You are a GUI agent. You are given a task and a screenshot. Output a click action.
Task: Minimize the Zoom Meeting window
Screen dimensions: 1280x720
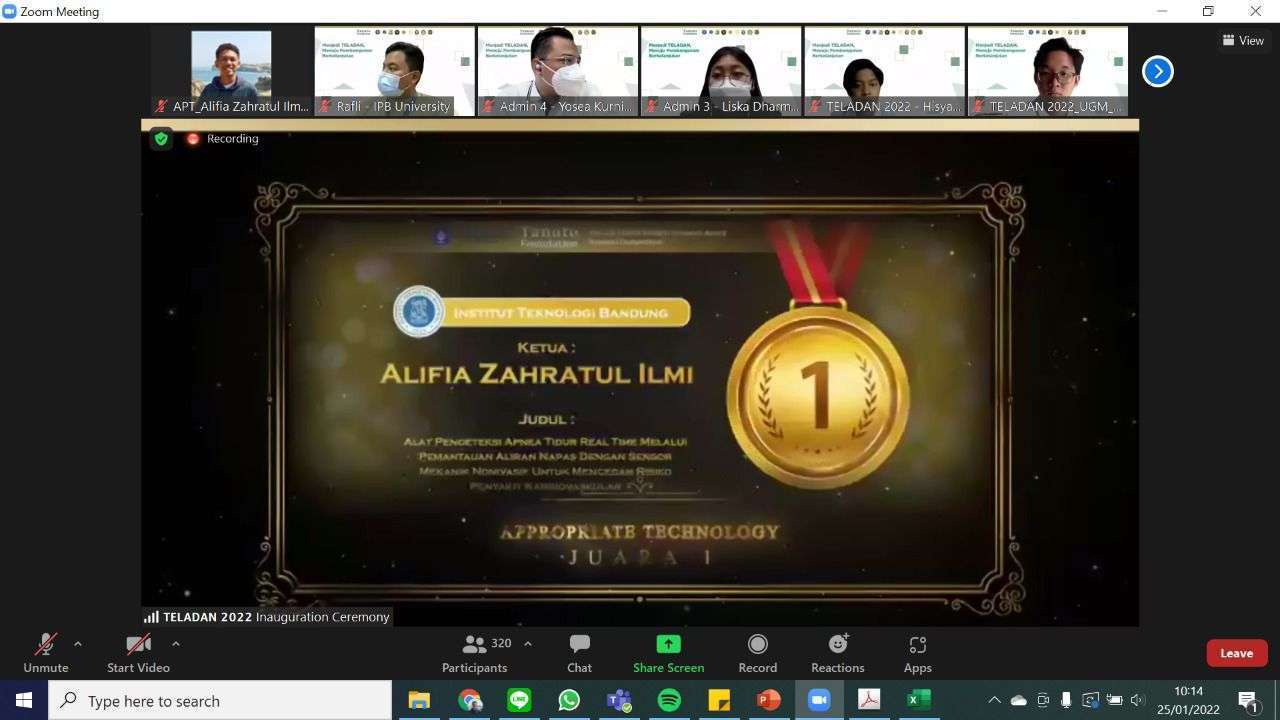[x=1162, y=11]
